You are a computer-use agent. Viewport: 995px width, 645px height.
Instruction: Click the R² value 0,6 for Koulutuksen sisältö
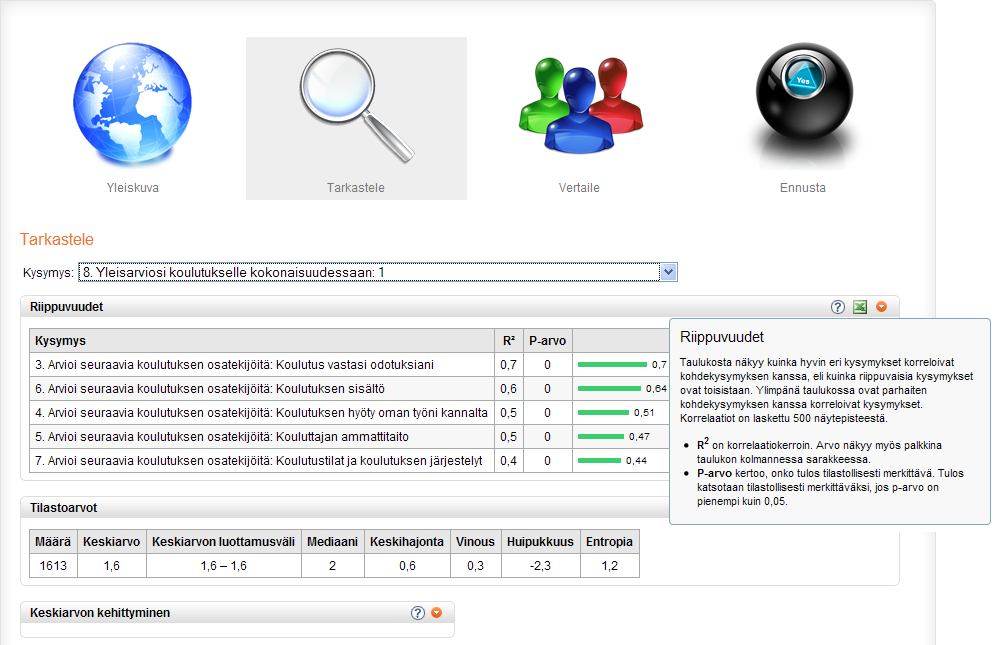coord(508,389)
